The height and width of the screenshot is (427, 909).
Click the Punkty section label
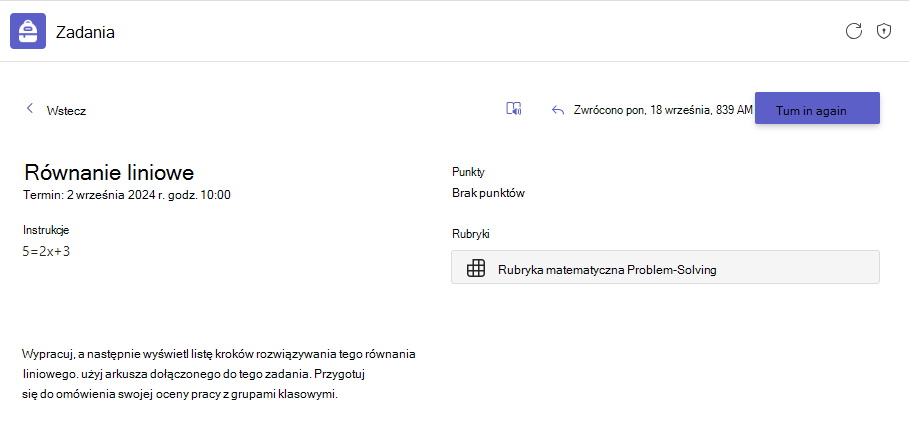pyautogui.click(x=468, y=172)
